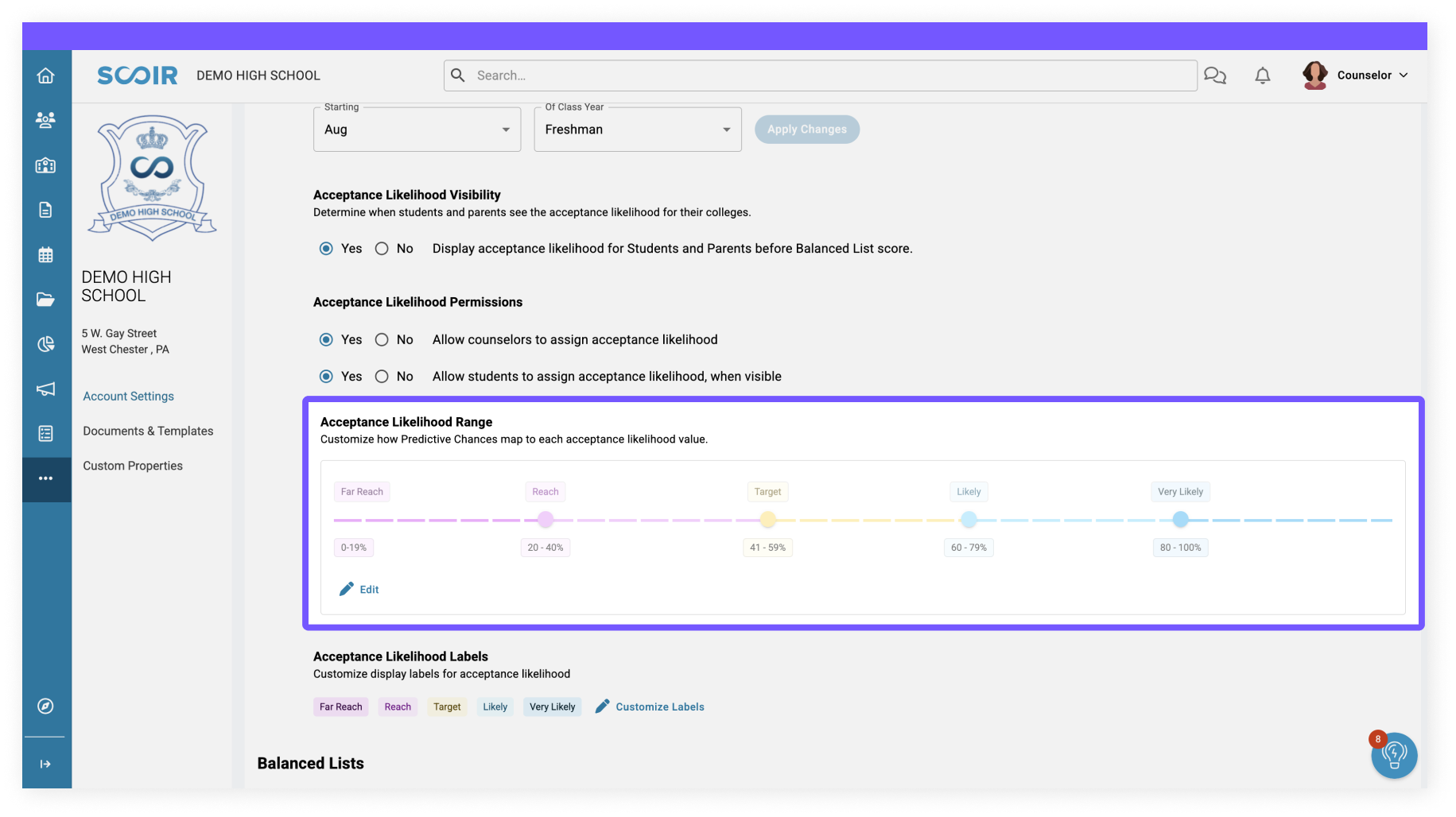This screenshot has width=1456, height=817.
Task: Select No for likelihood visibility
Action: 382,249
